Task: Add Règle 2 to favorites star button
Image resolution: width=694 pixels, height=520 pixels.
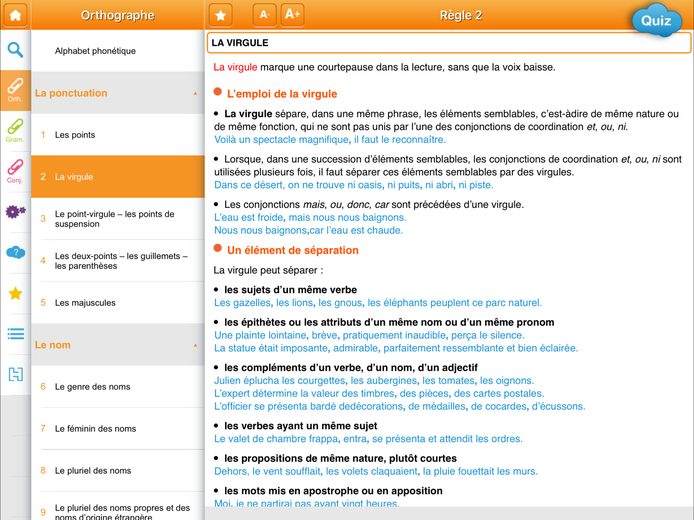Action: point(220,15)
